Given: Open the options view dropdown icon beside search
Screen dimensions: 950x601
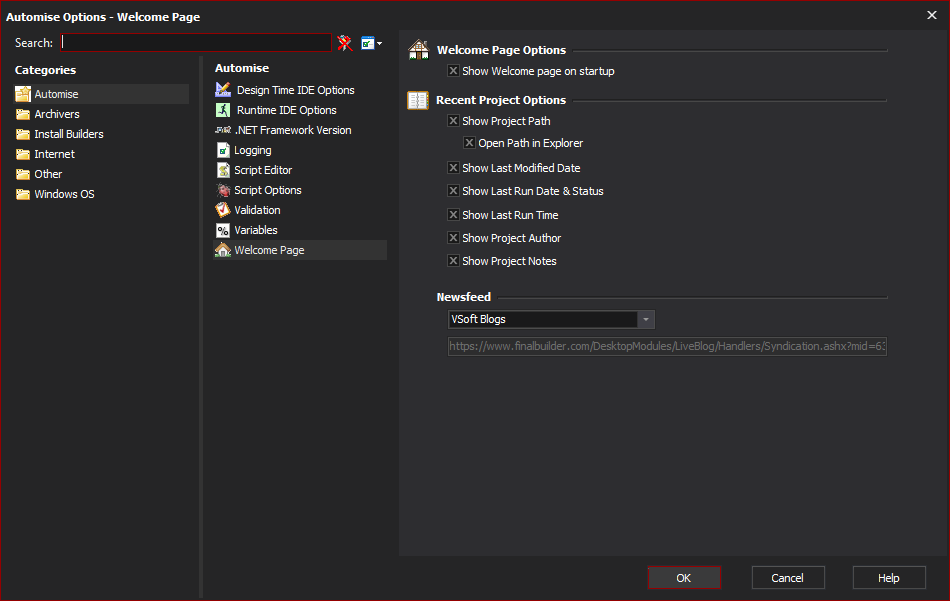Looking at the screenshot, I should click(x=371, y=43).
